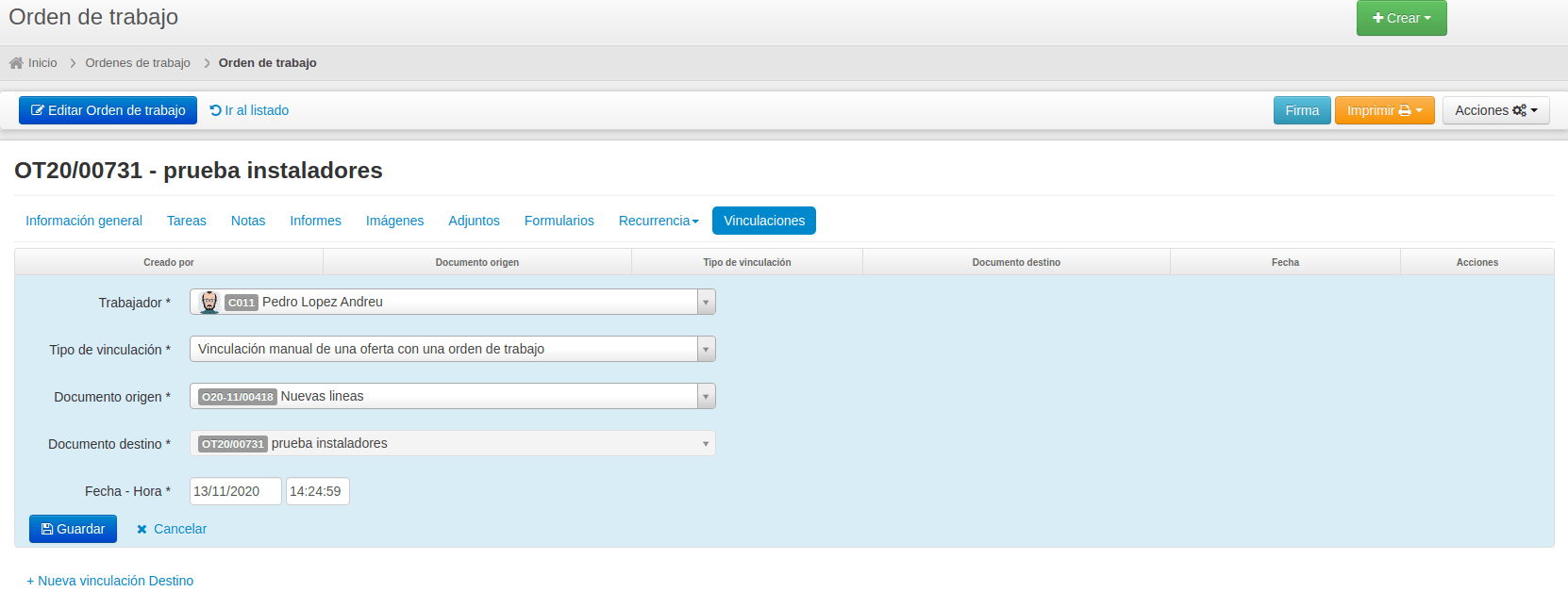Click the C011 worker code badge

pos(242,303)
